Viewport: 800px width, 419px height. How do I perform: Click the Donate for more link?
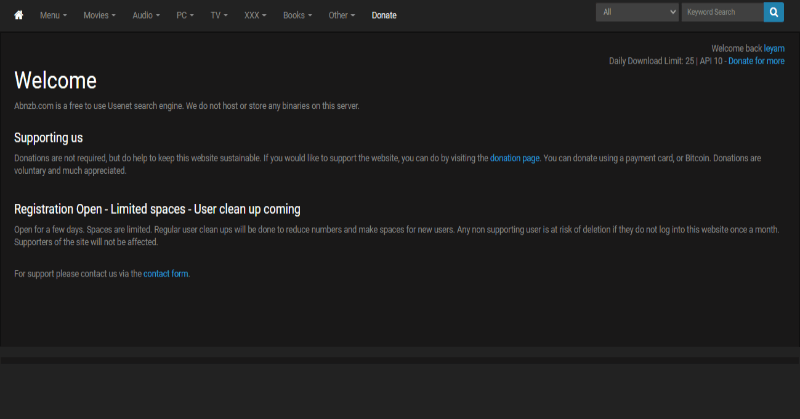[756, 61]
